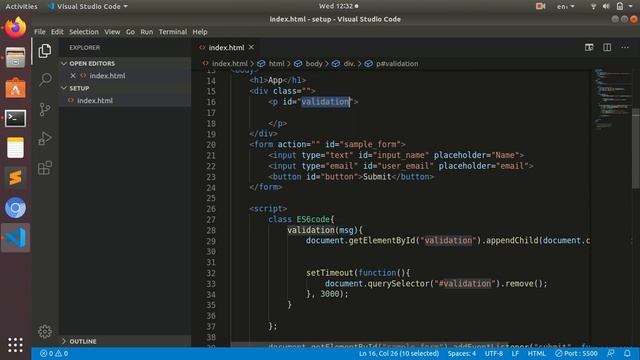Click the editor vertical scrollbar
Viewport: 640px width, 360px height.
tap(636, 148)
